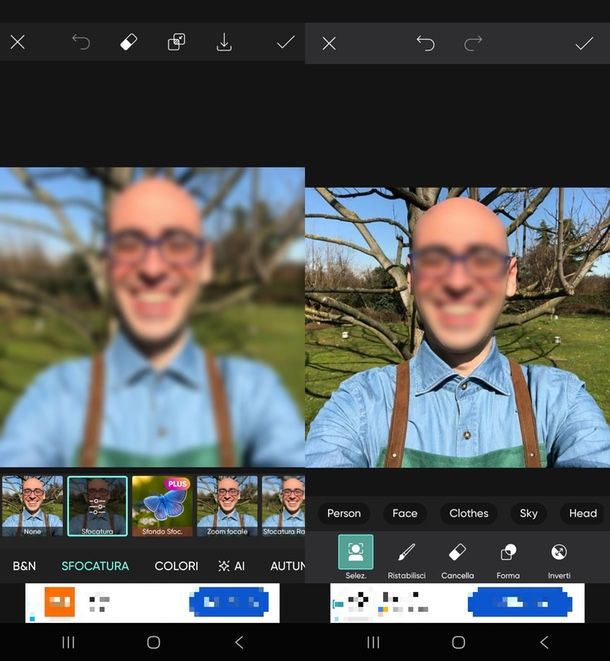The image size is (610, 661).
Task: Tap the download icon in top bar
Action: (x=224, y=42)
